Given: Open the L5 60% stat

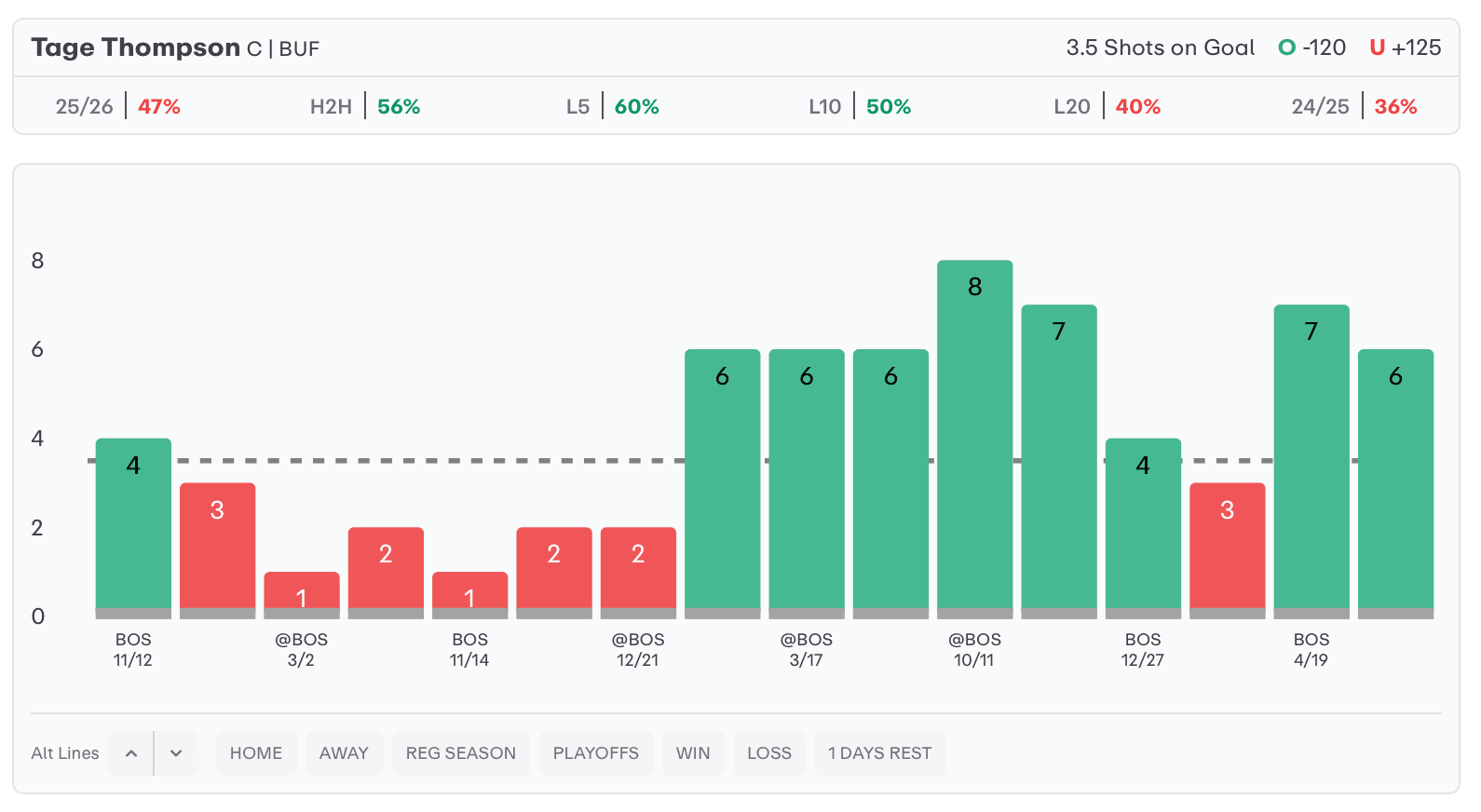Looking at the screenshot, I should (612, 107).
